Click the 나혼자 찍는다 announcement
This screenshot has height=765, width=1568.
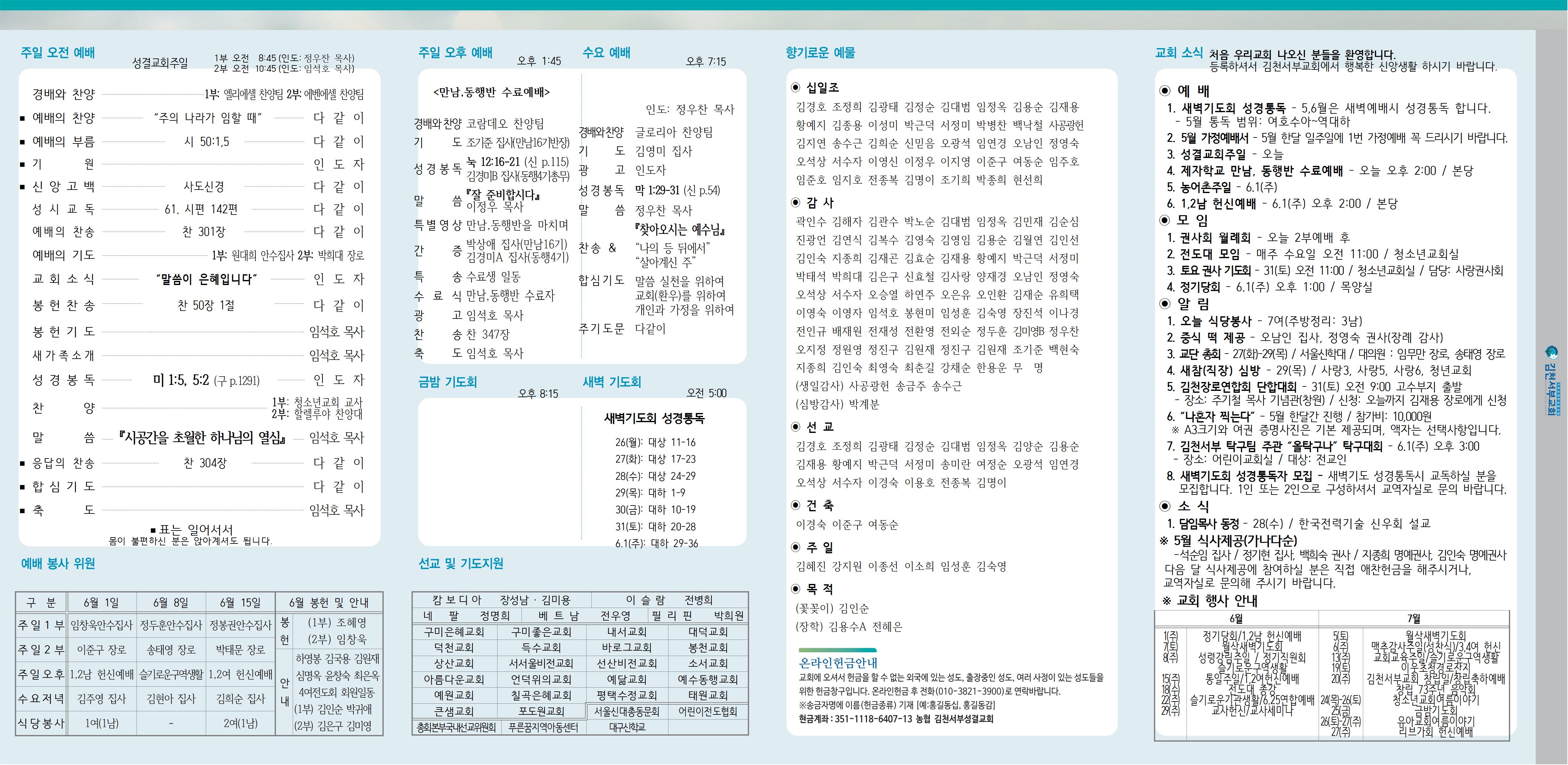(1299, 417)
